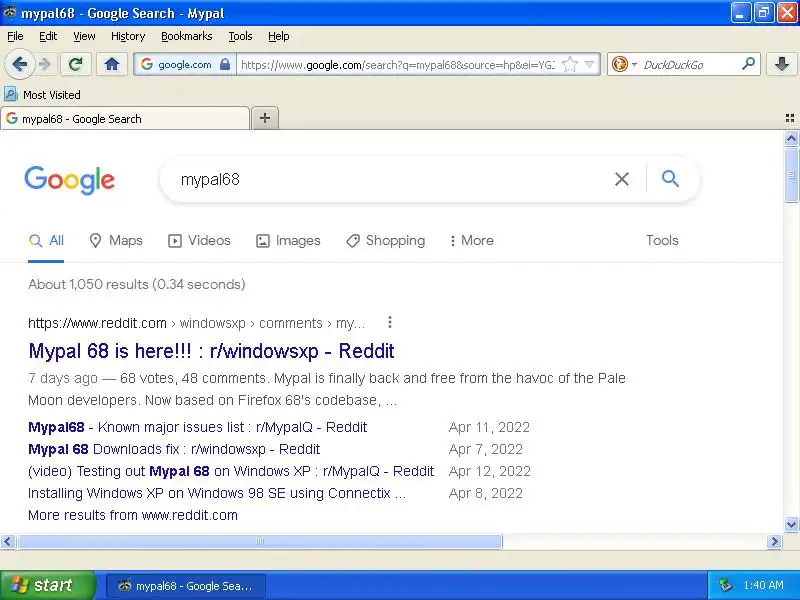Open the Most Visited bookmarks folder
The width and height of the screenshot is (800, 600).
42,95
